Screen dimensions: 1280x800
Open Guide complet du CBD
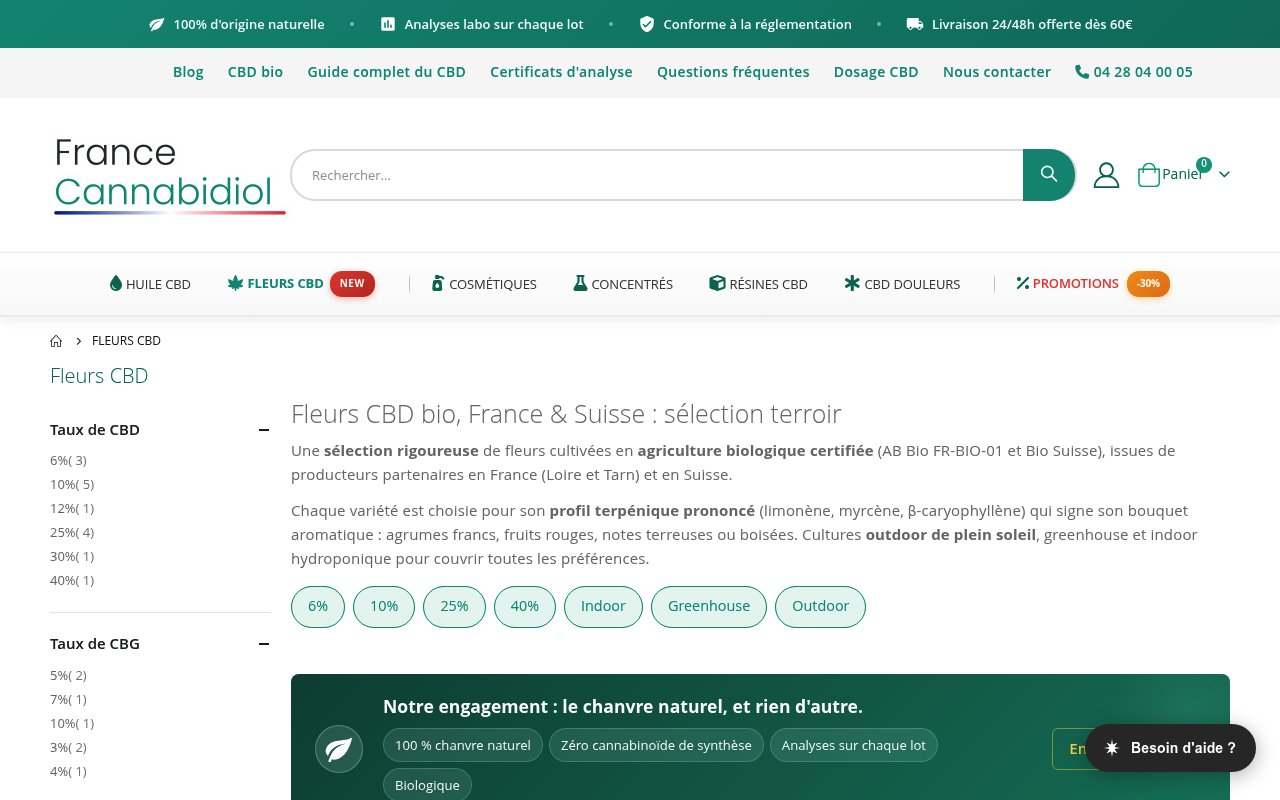(387, 72)
